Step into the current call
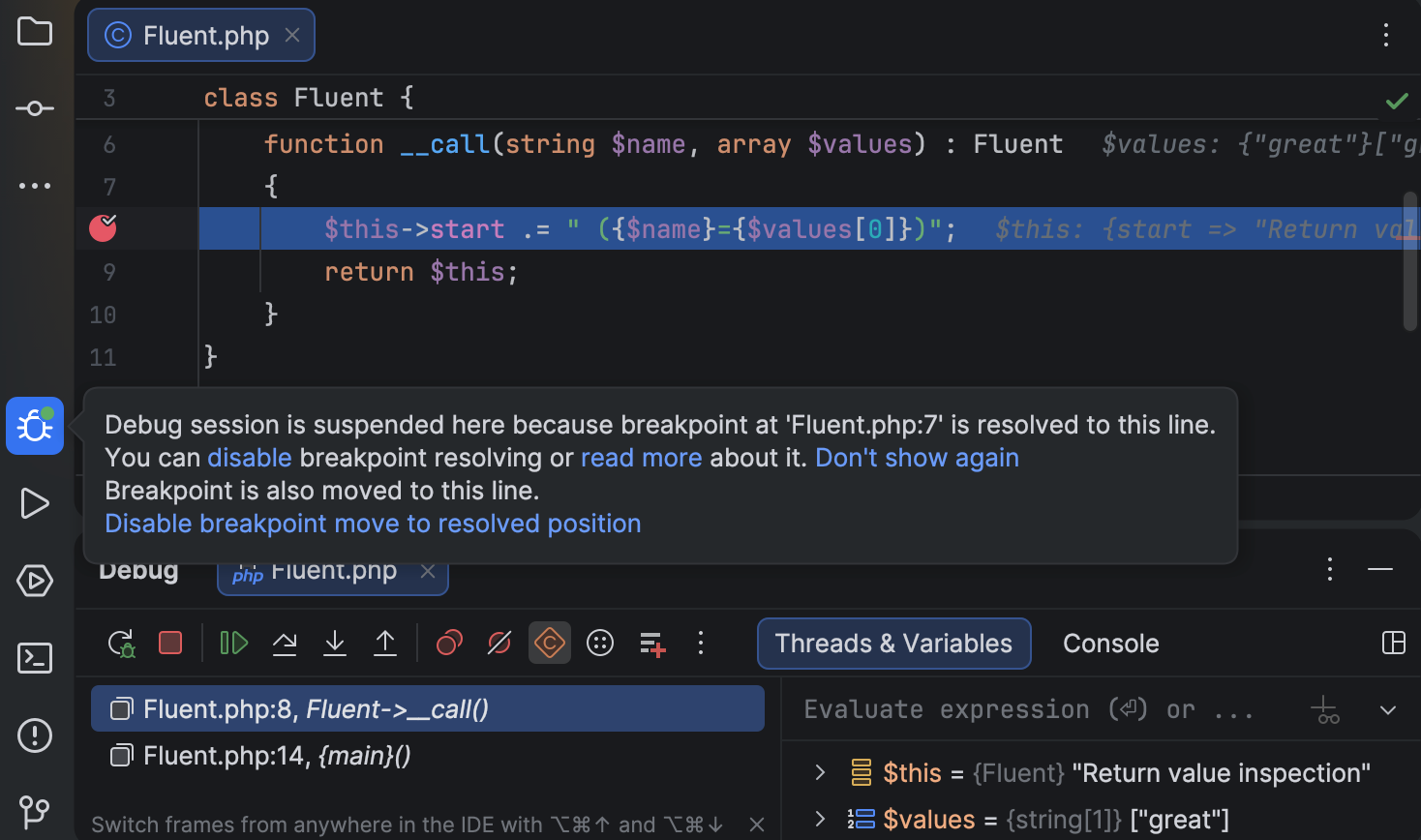The width and height of the screenshot is (1421, 840). [334, 643]
